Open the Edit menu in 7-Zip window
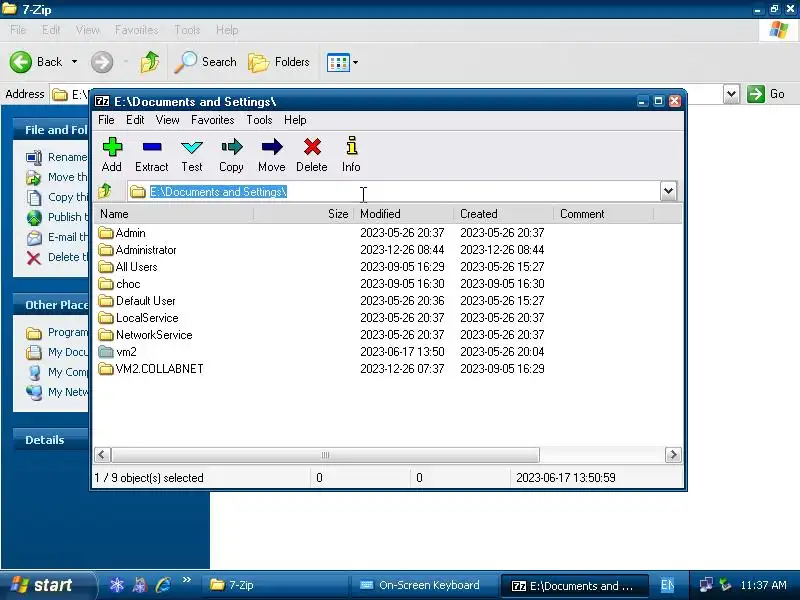Image resolution: width=800 pixels, height=600 pixels. click(135, 120)
